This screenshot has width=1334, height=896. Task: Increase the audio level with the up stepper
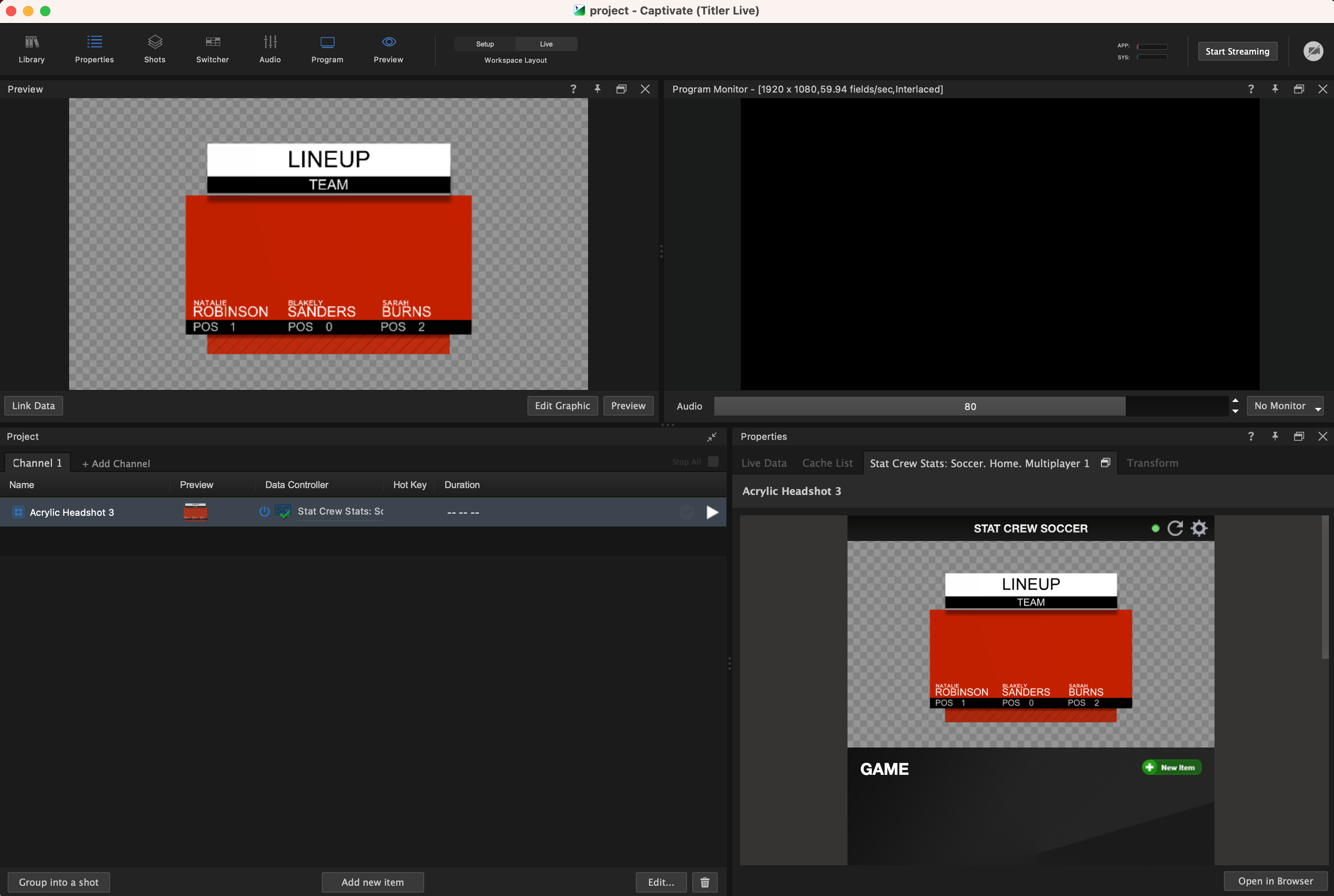pyautogui.click(x=1236, y=401)
